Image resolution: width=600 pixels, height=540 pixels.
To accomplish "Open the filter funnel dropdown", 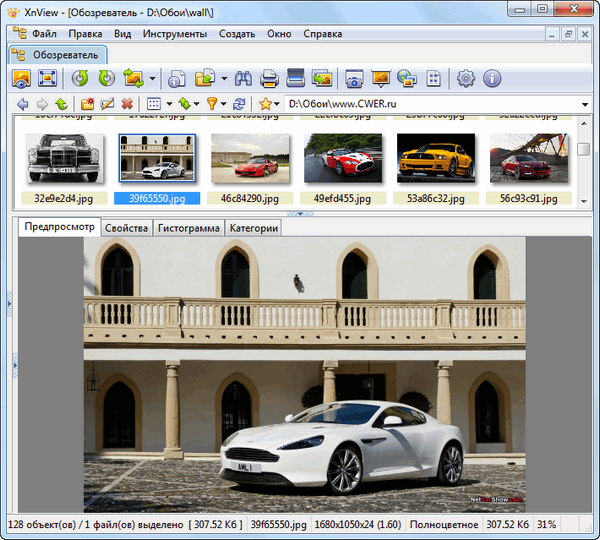I will [x=215, y=104].
